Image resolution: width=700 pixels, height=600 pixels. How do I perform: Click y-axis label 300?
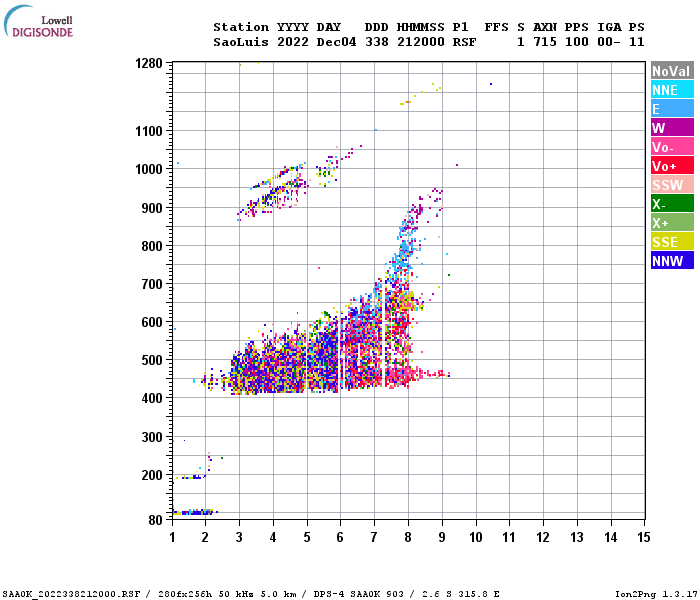(152, 437)
